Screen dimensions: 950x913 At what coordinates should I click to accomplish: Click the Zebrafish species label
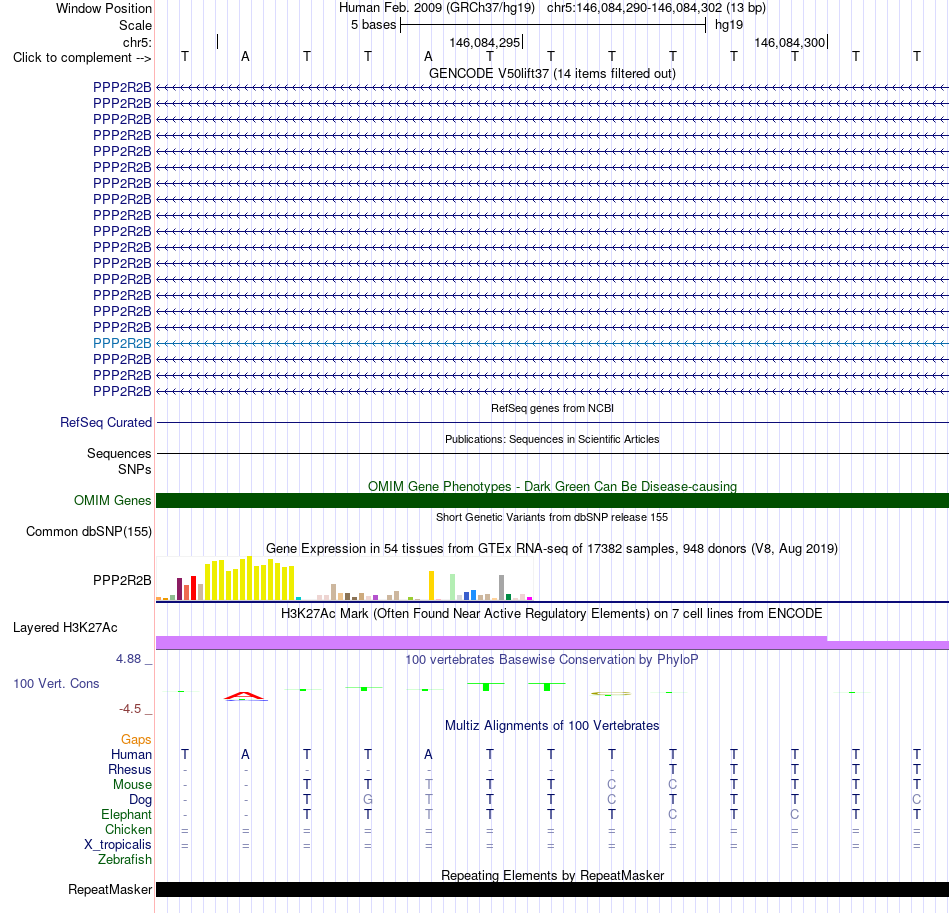tap(125, 860)
